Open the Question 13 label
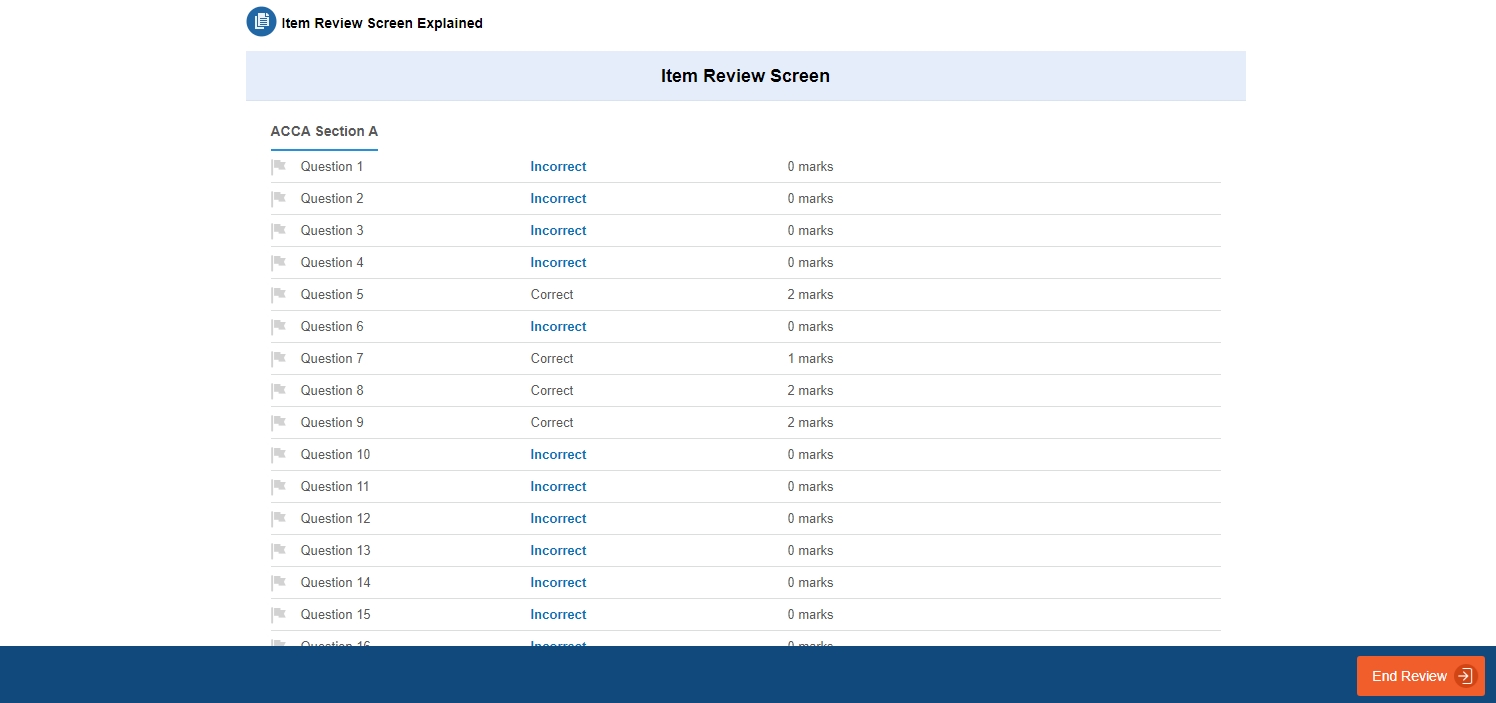Screen dimensions: 1496x703 [x=335, y=551]
